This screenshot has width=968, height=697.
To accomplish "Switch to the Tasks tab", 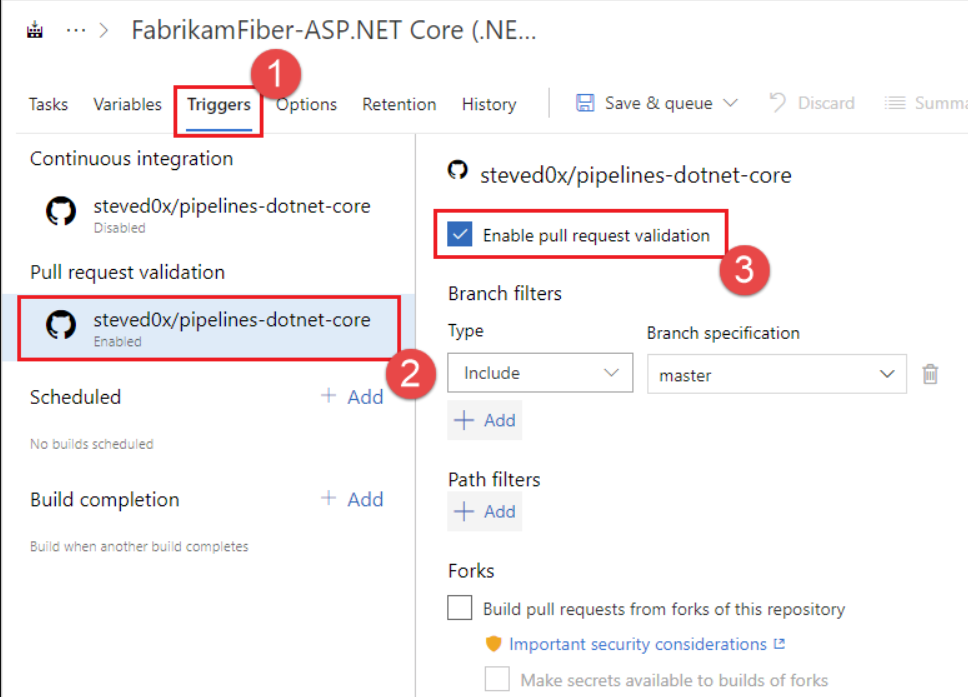I will tap(48, 104).
